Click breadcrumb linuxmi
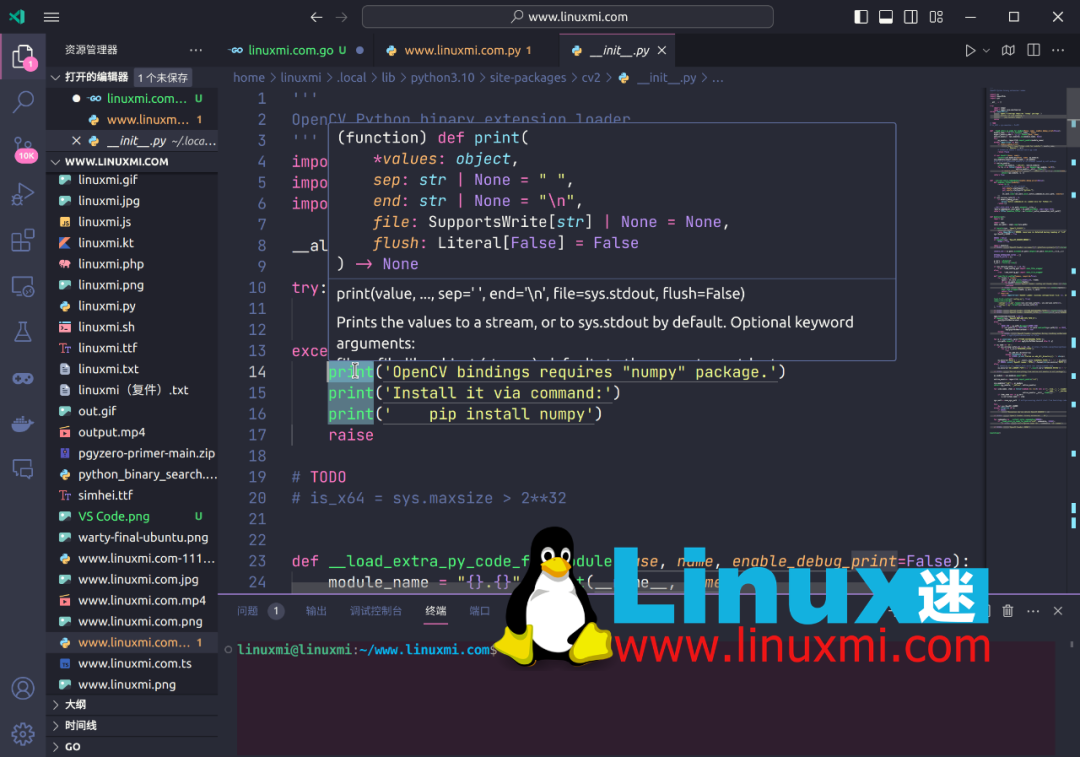 click(x=300, y=78)
